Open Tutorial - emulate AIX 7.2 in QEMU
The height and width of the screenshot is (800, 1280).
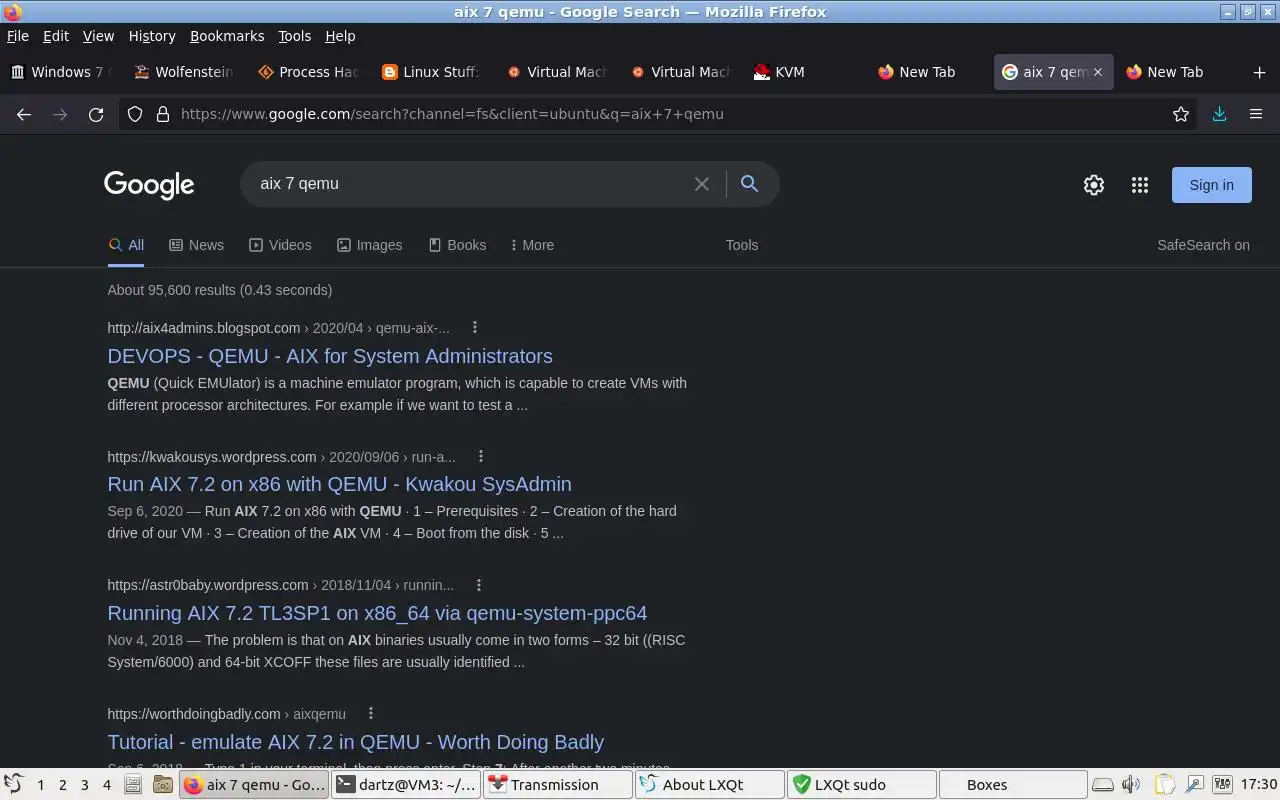356,742
